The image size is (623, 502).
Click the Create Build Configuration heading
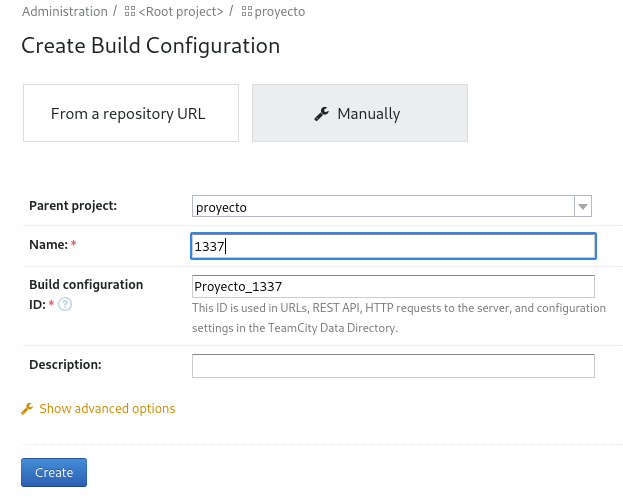click(151, 45)
